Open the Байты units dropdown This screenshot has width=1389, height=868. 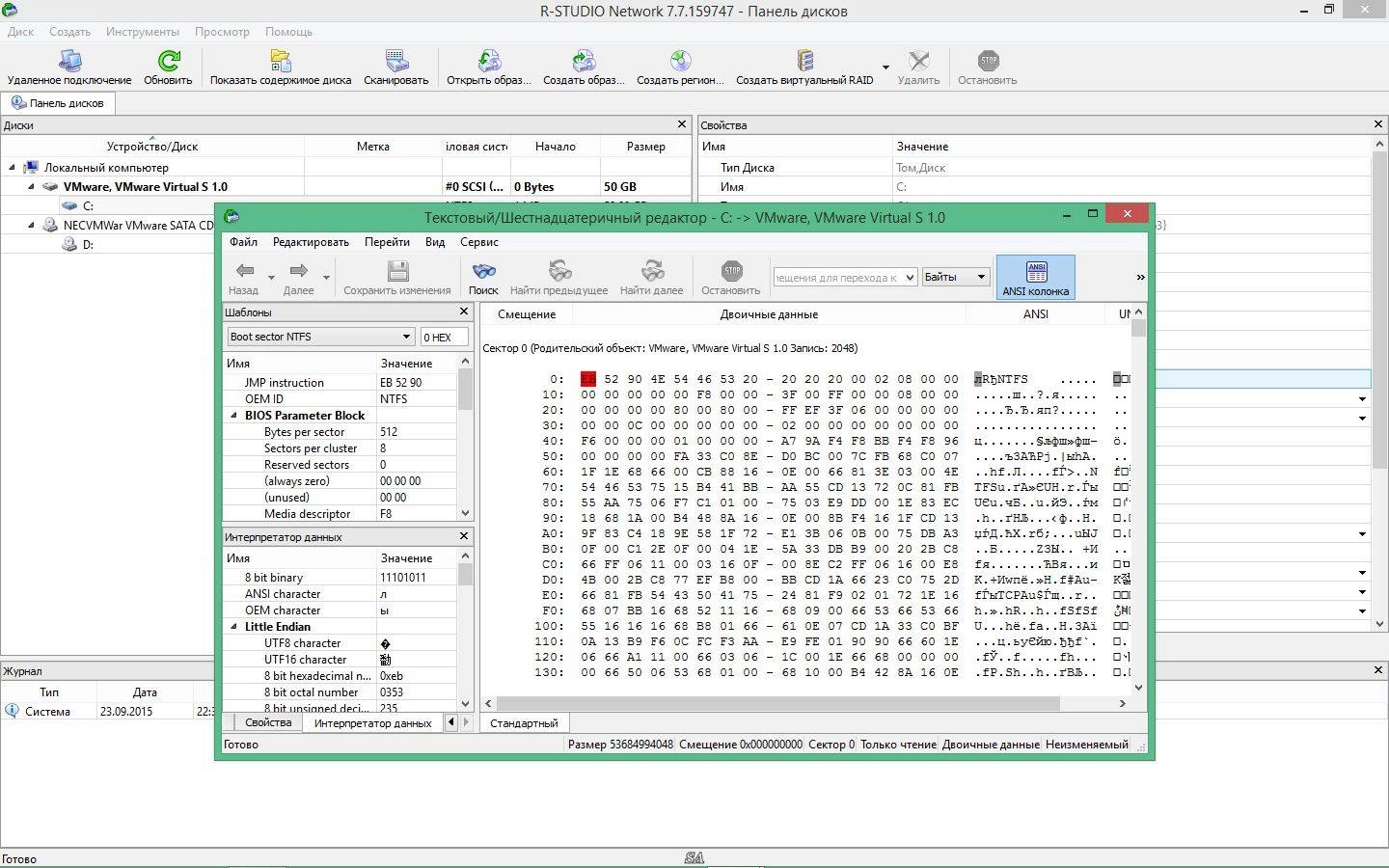pos(981,277)
